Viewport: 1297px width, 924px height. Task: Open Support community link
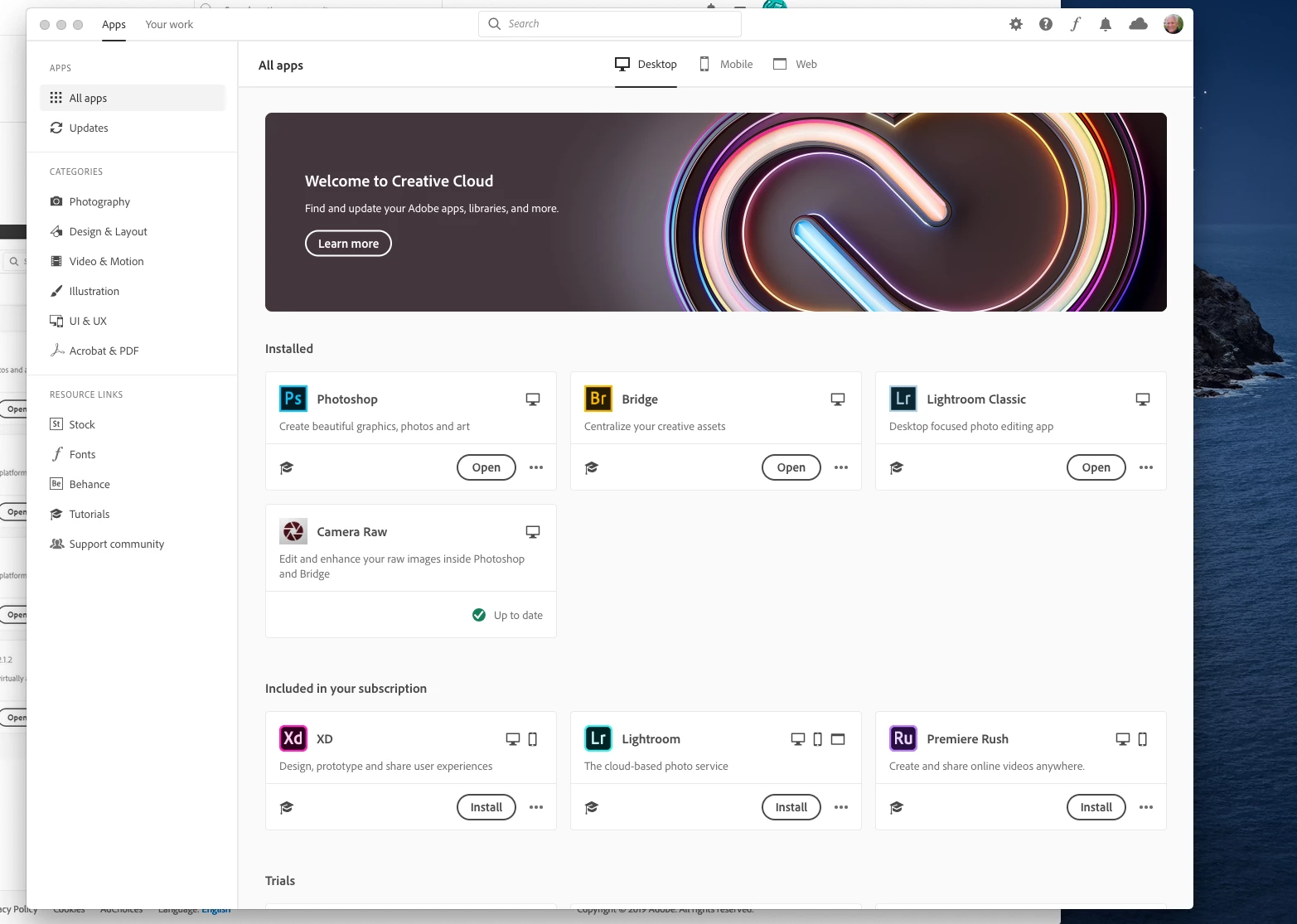pyautogui.click(x=133, y=544)
